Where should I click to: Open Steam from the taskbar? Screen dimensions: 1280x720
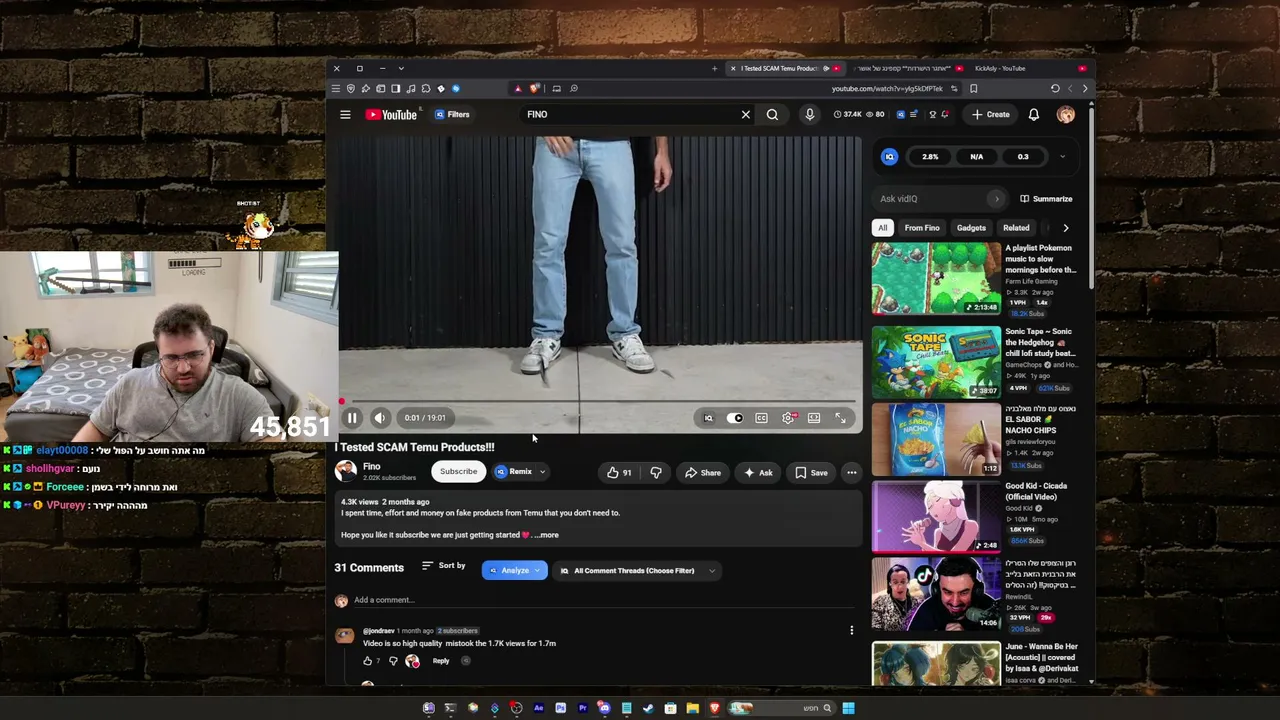tap(648, 708)
